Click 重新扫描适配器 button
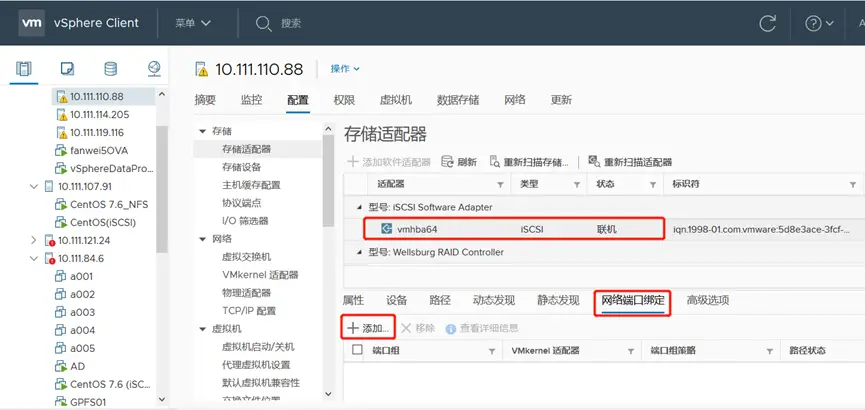Viewport: 865px width, 410px height. pyautogui.click(x=630, y=162)
